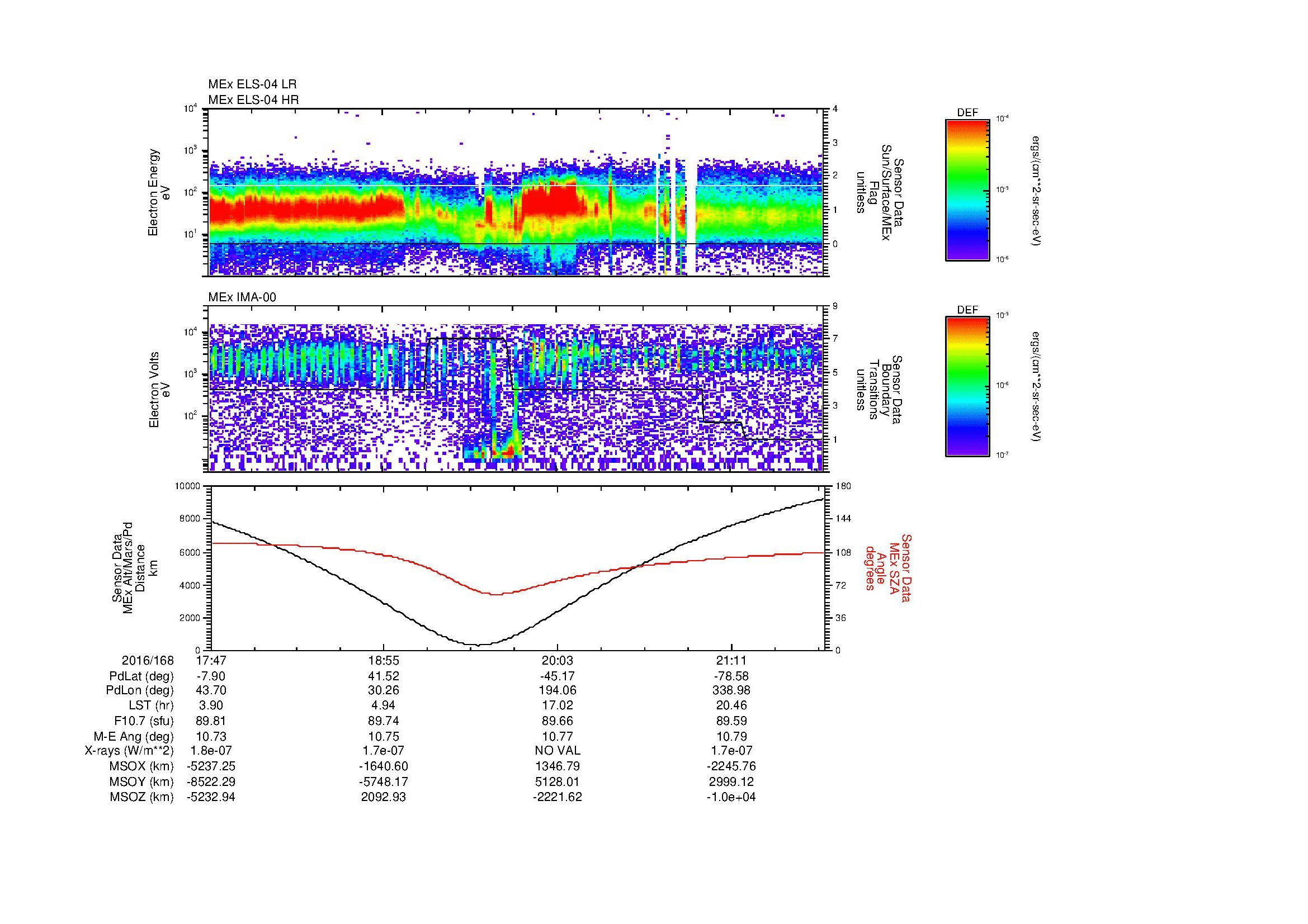Screen dimensions: 1308x924
Task: Select the 'LST (hr)' row label
Action: (151, 706)
